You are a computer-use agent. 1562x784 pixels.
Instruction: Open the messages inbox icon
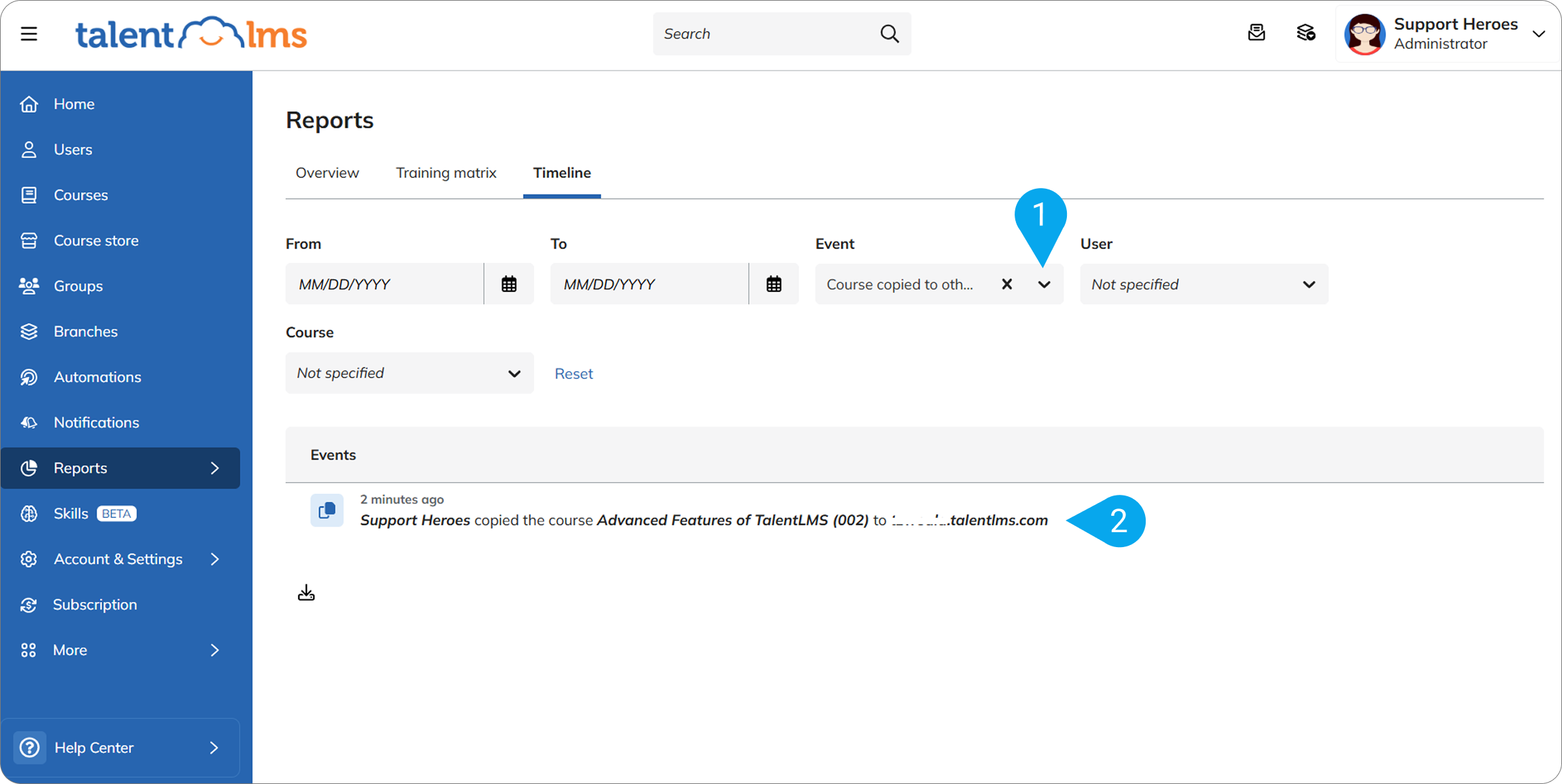pyautogui.click(x=1256, y=33)
